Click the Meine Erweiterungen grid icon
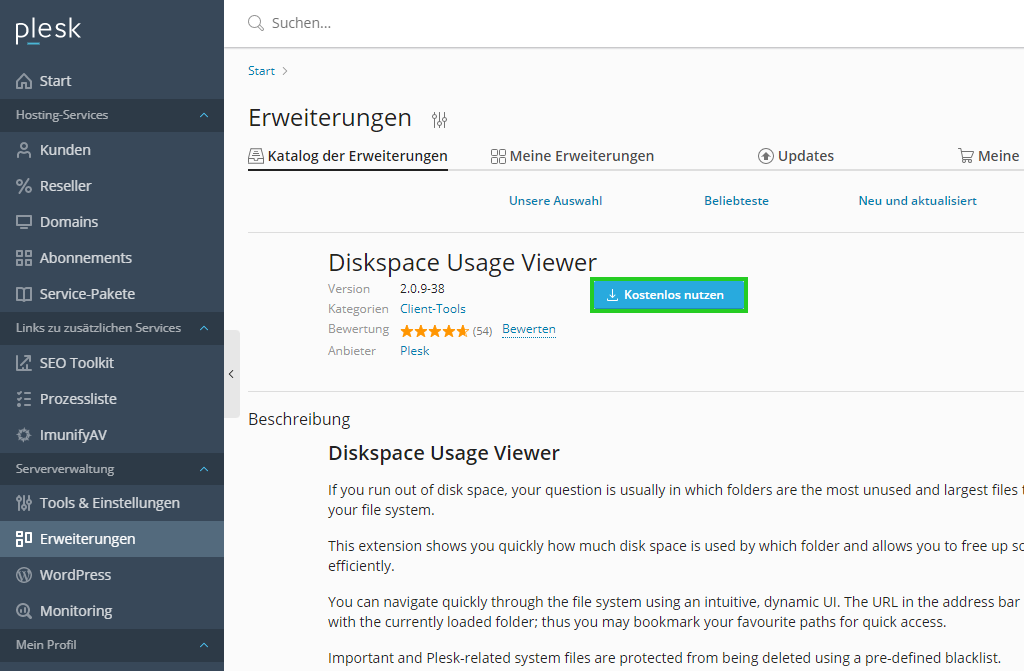Screen dimensions: 1024x671 [x=498, y=156]
